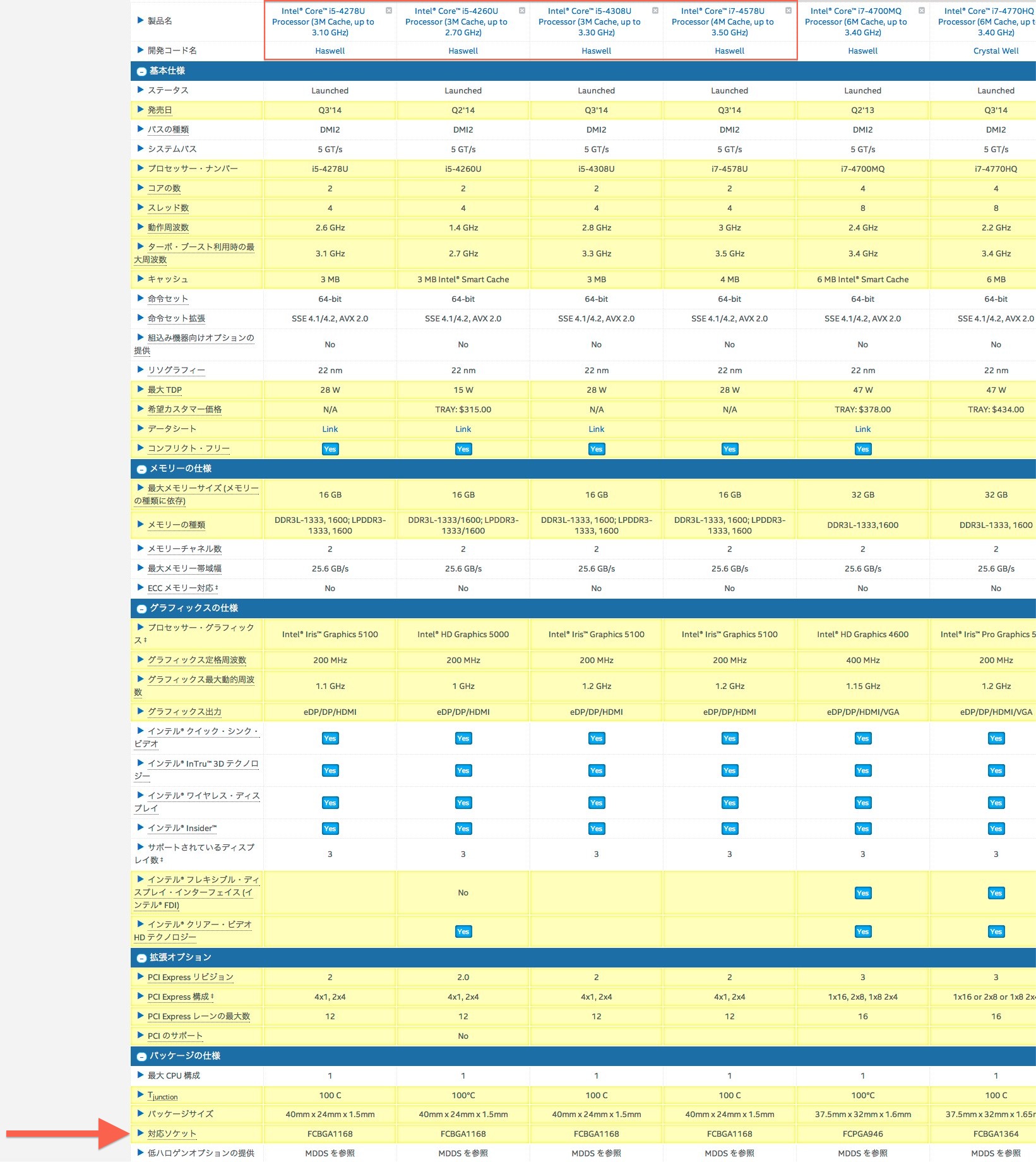Select the 15 W max TDP cell
1036x1162 pixels.
[x=463, y=390]
